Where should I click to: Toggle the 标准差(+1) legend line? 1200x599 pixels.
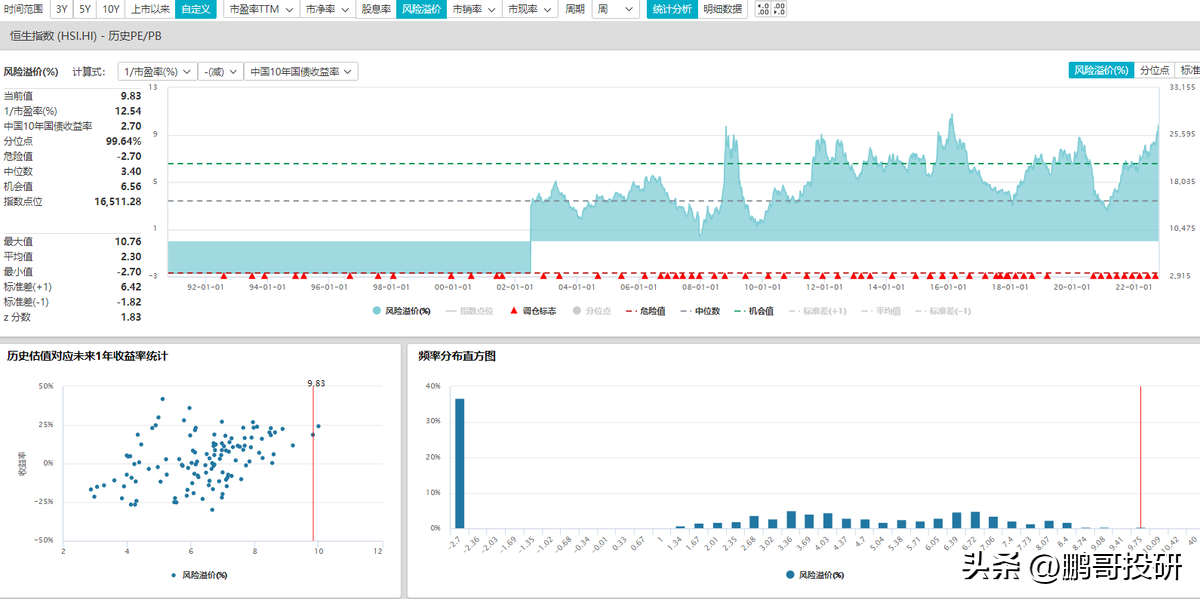click(820, 311)
